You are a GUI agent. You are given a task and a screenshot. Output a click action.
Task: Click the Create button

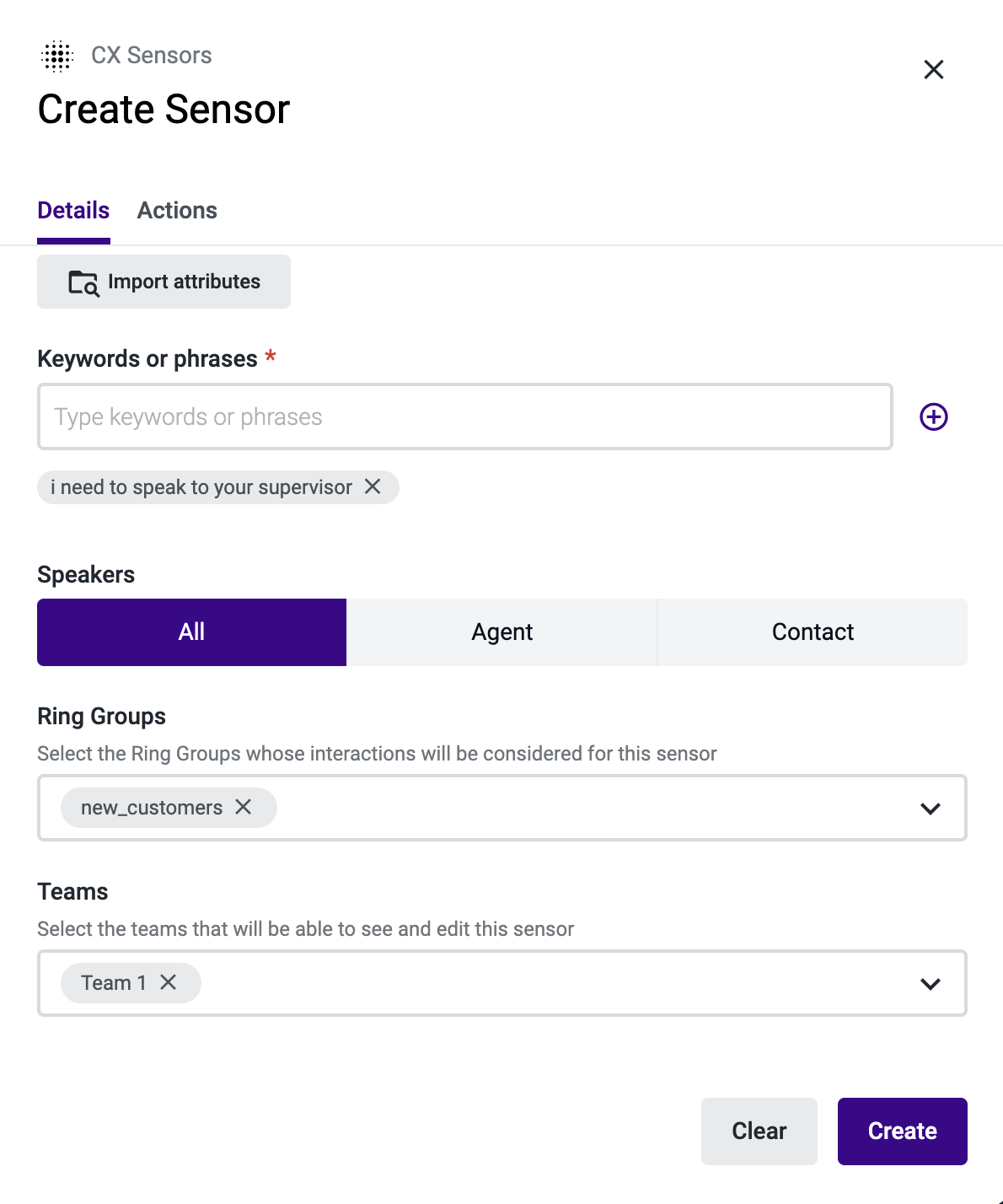coord(903,1131)
